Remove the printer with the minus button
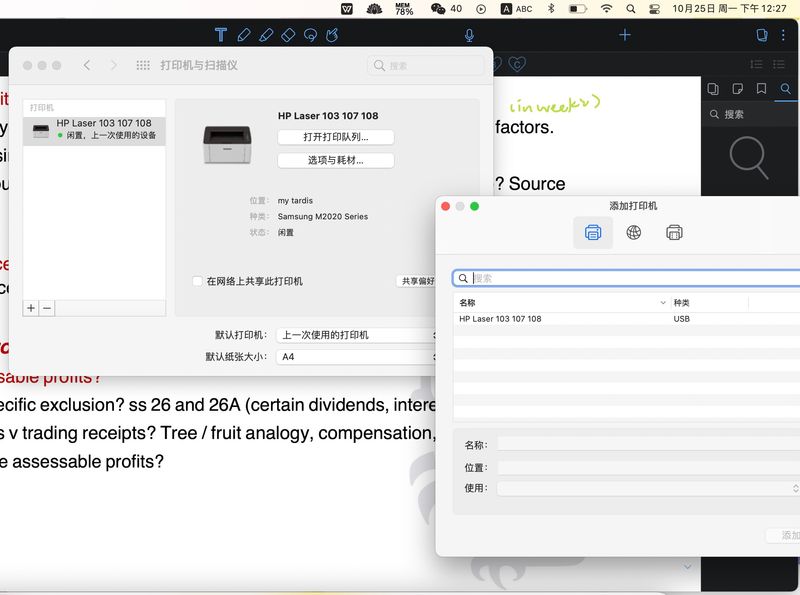The width and height of the screenshot is (800, 595). coord(47,308)
